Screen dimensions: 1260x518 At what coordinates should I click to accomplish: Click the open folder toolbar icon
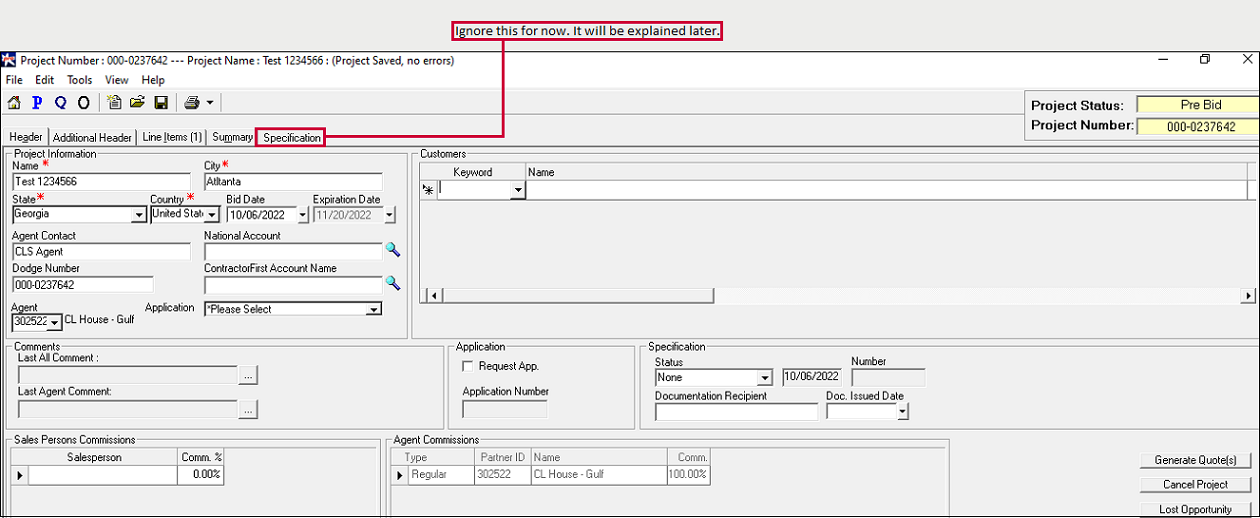[x=138, y=102]
